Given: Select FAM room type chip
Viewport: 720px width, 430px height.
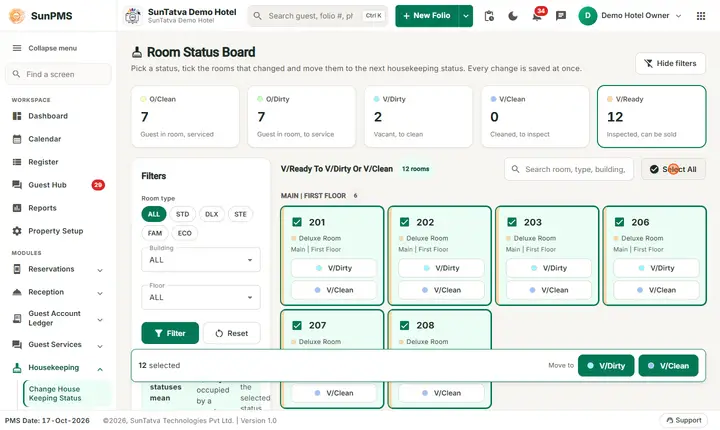Looking at the screenshot, I should [155, 233].
